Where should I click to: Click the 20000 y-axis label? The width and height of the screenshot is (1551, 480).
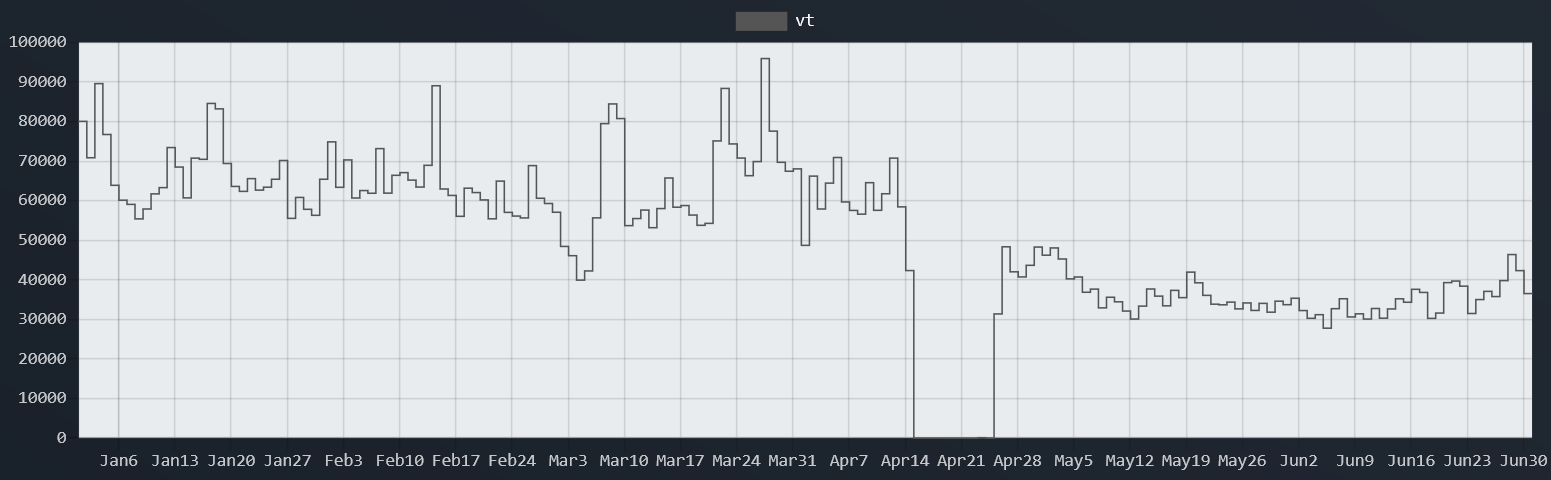[42, 359]
